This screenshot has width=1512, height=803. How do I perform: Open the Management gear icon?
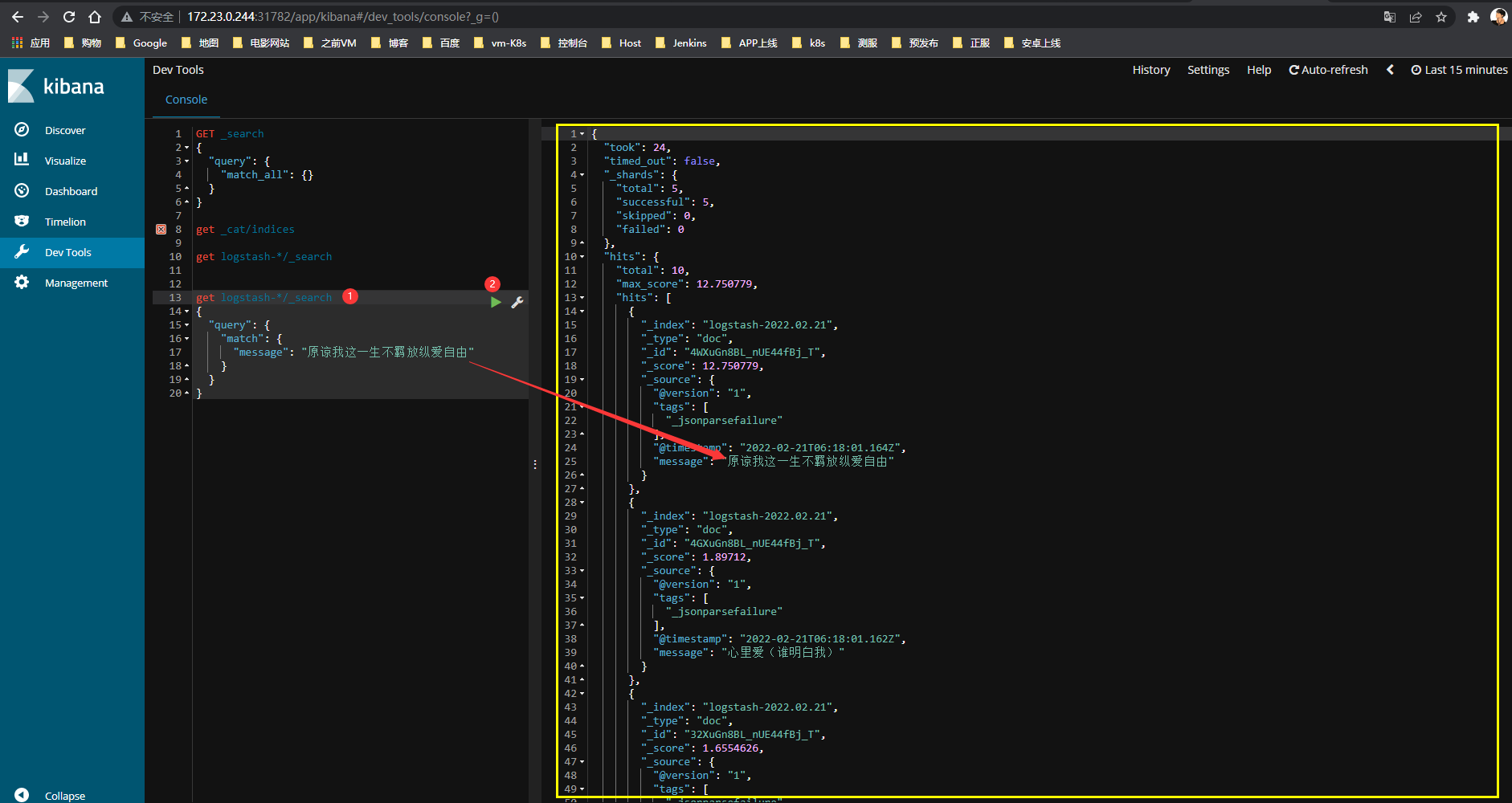pos(22,283)
